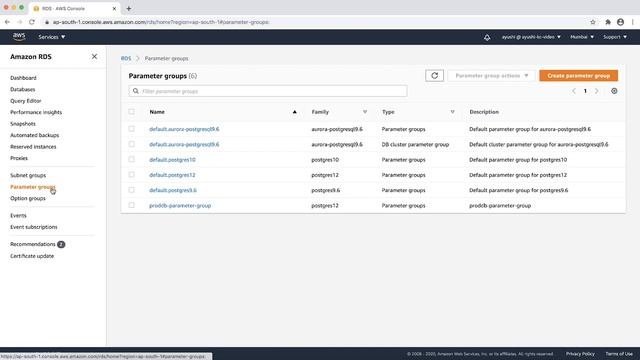
Task: Click browser back arrow
Action: 7,22
